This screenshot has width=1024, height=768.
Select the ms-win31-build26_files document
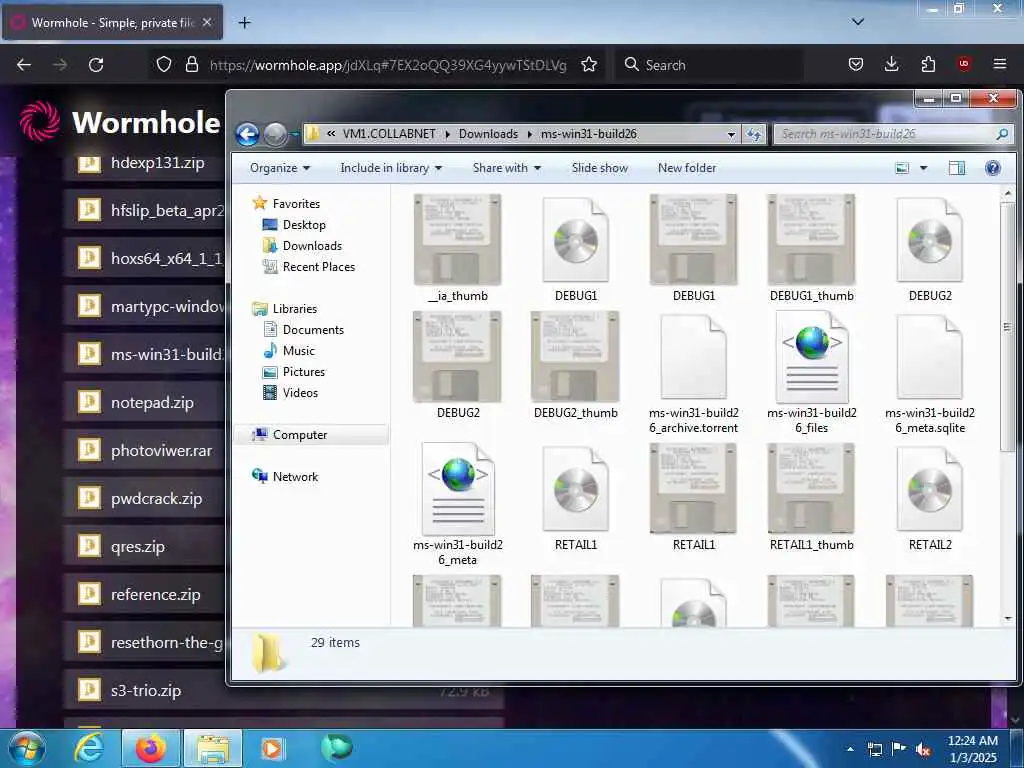coord(811,374)
